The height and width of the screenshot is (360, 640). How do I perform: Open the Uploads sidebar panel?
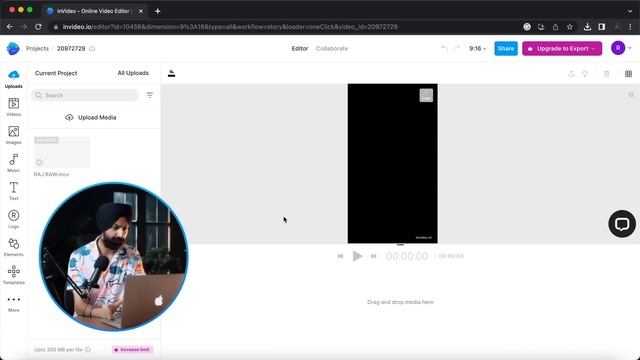point(13,79)
